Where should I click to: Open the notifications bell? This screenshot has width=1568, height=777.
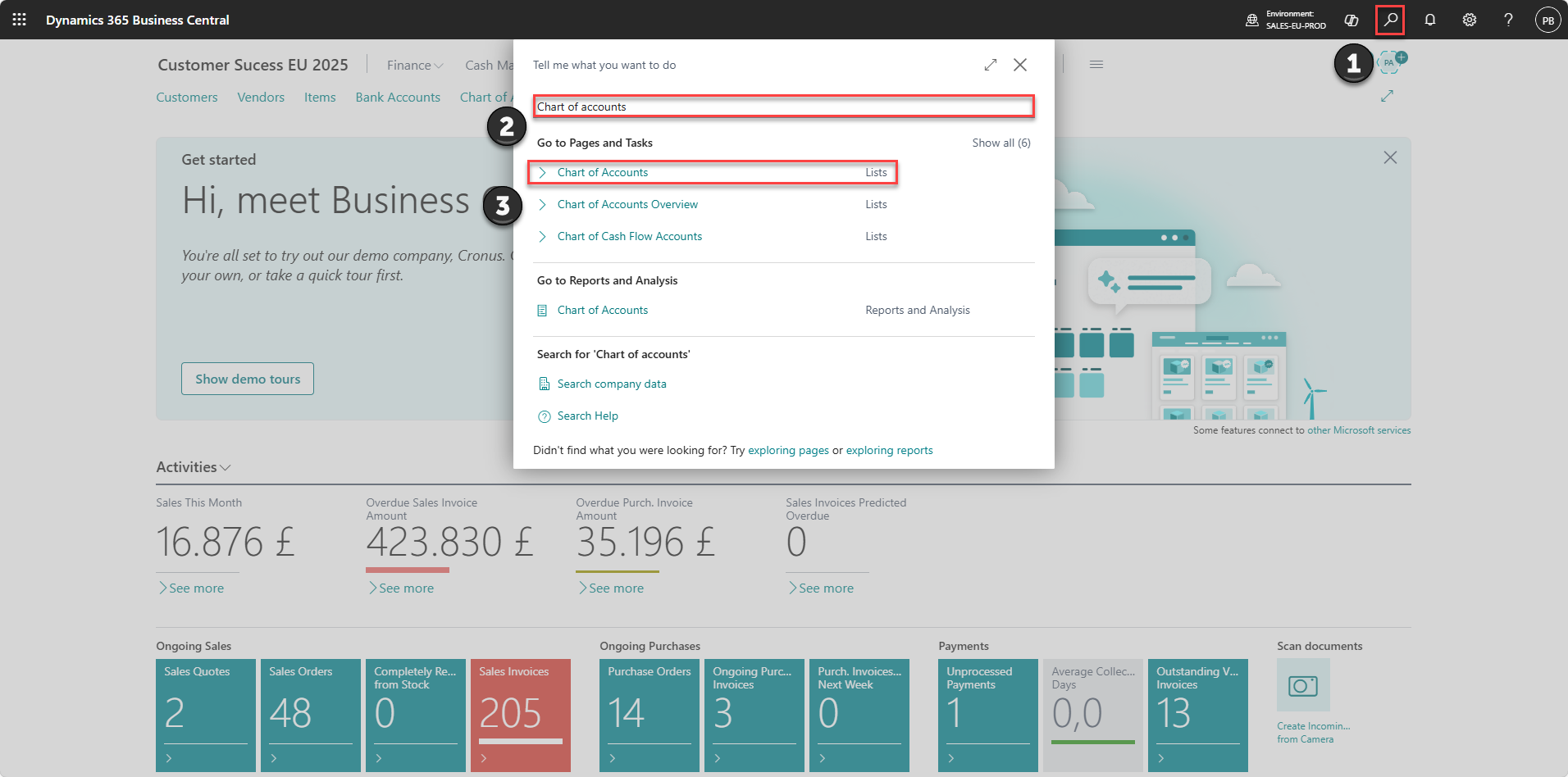pos(1429,20)
